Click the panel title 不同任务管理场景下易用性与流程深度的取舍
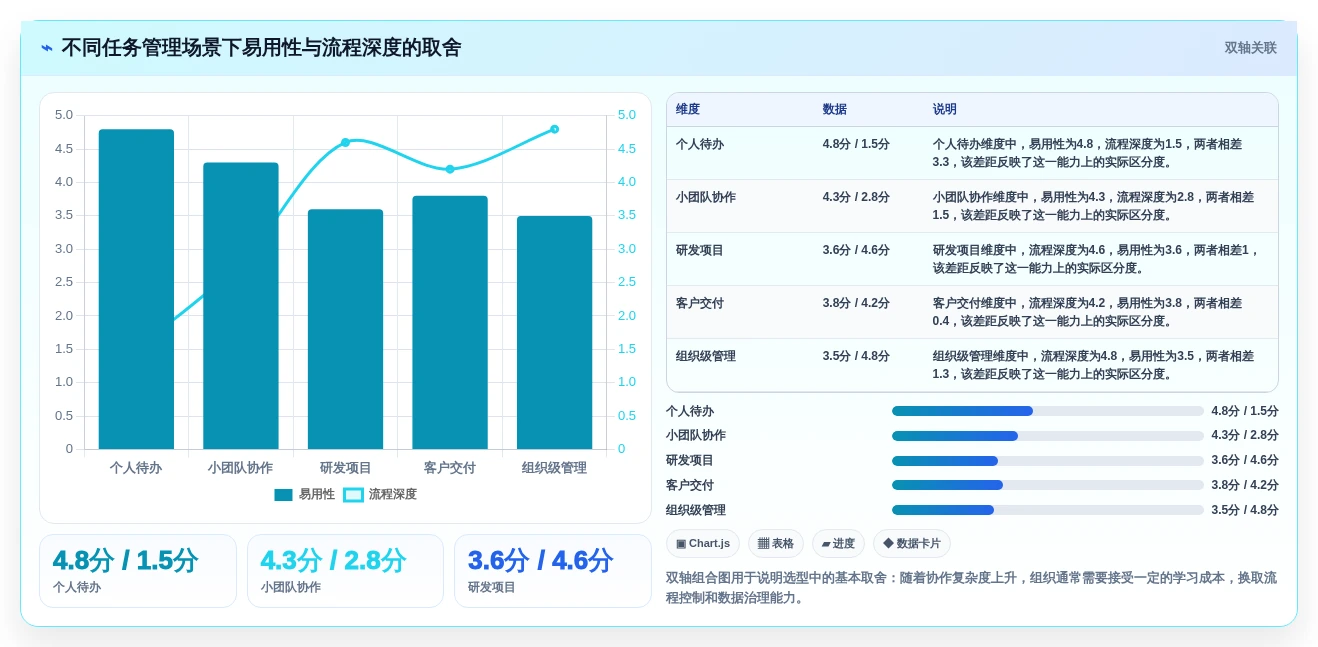 (x=261, y=48)
